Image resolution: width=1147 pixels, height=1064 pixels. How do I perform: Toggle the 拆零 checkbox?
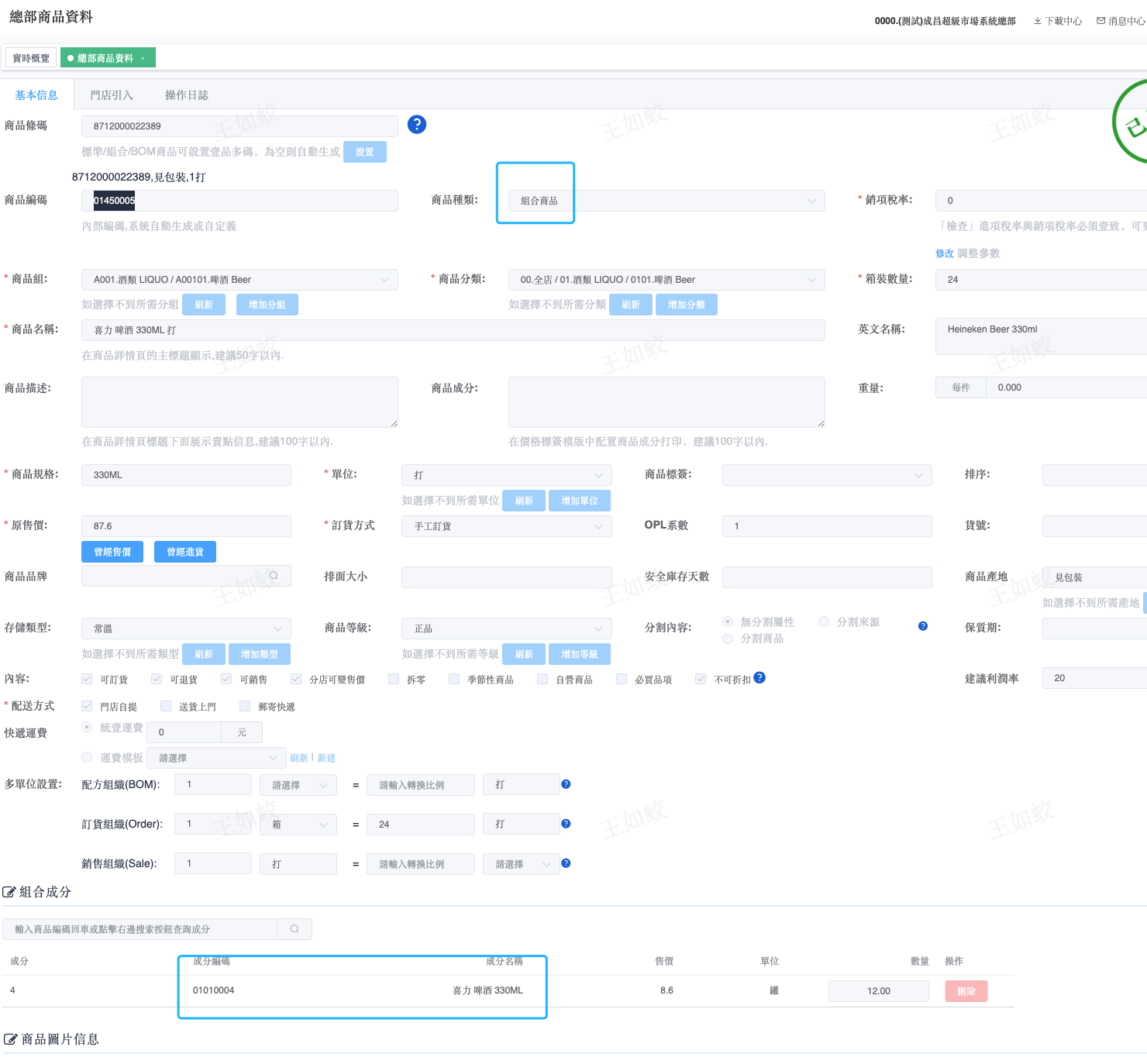[394, 680]
